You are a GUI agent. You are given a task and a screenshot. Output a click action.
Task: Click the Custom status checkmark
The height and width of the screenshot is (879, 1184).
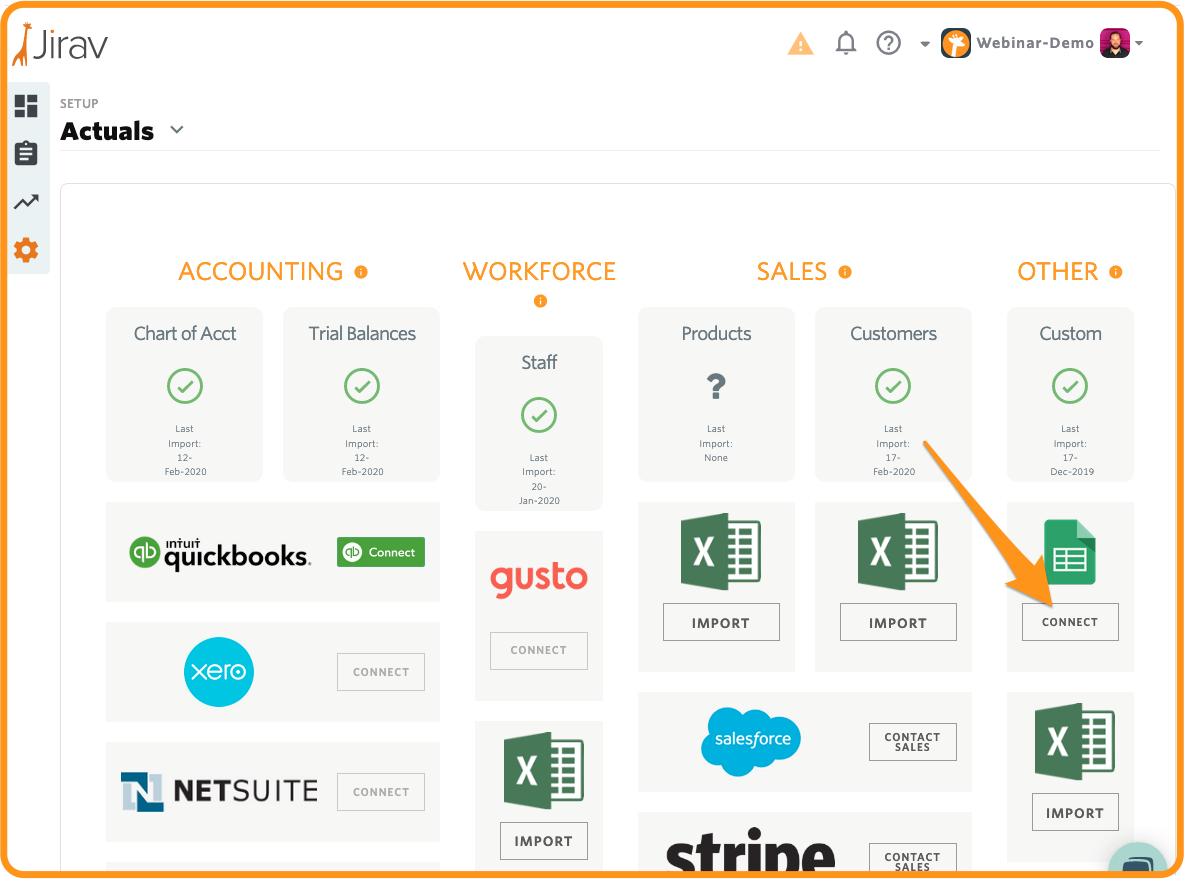click(1070, 387)
